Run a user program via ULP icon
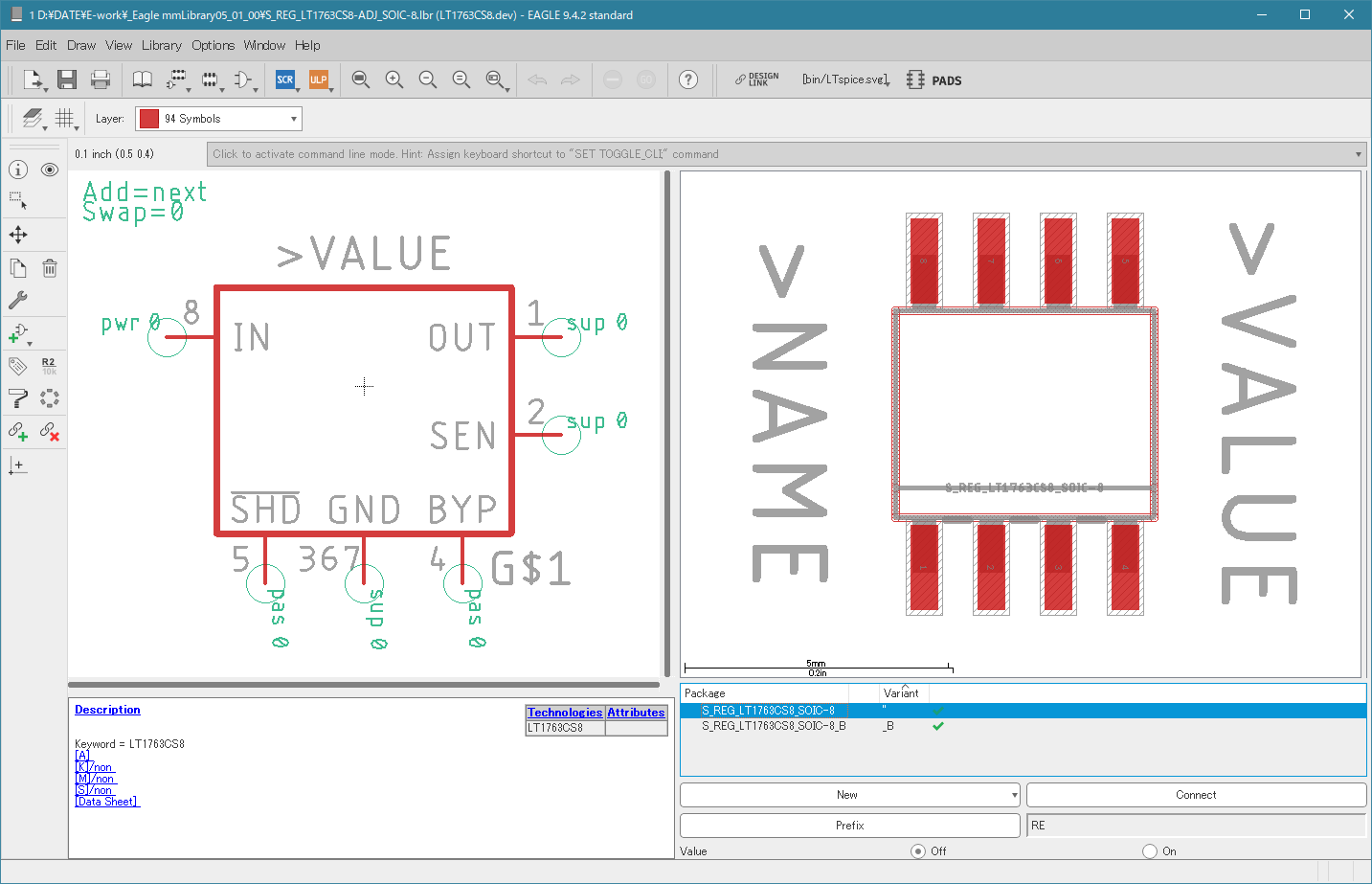1372x884 pixels. click(319, 79)
